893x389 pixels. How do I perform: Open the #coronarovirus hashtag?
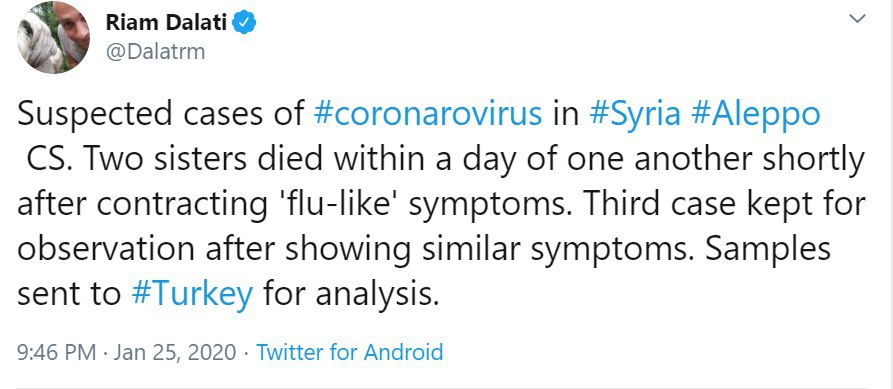[x=428, y=114]
